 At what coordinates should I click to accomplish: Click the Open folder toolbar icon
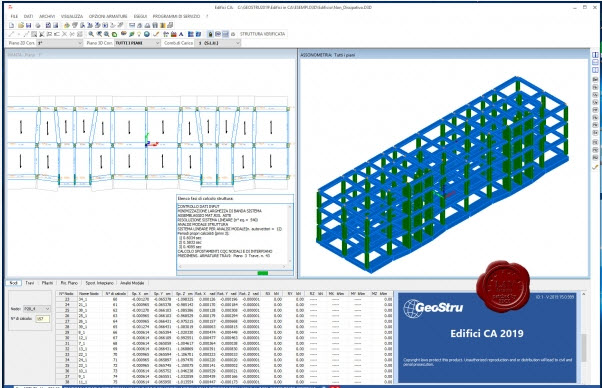[21, 25]
